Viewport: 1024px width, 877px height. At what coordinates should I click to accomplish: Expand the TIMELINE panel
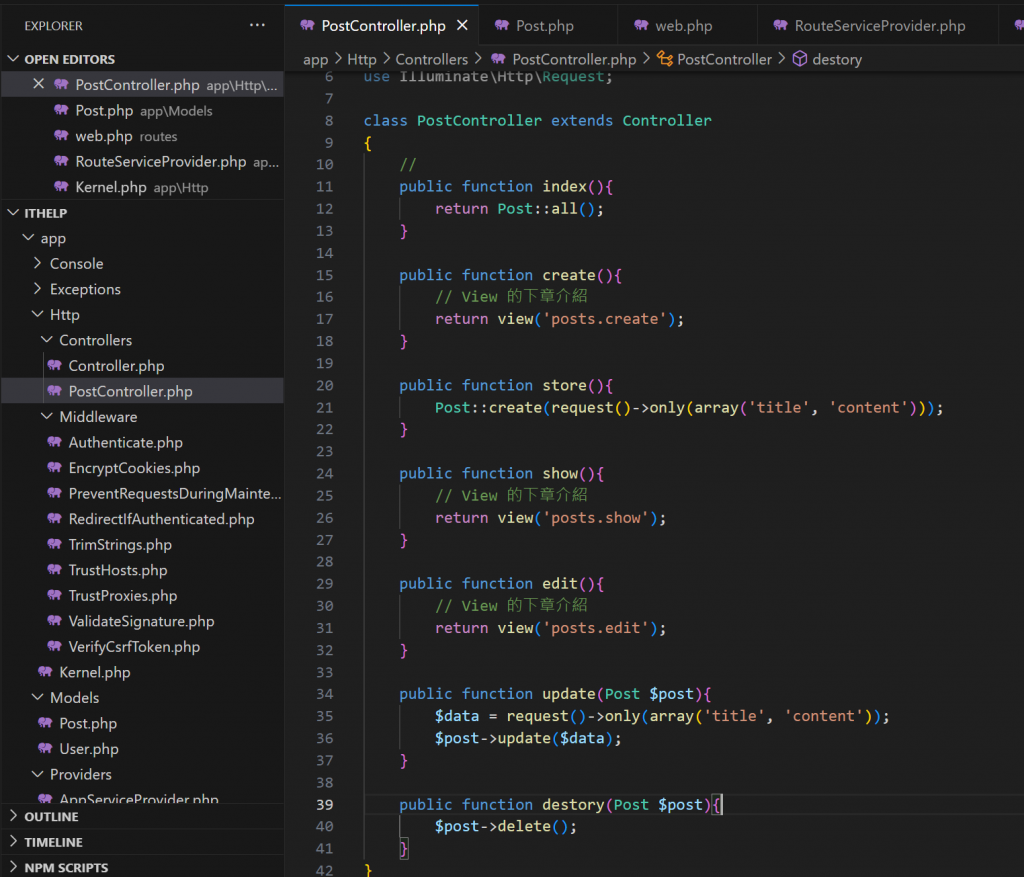point(142,842)
